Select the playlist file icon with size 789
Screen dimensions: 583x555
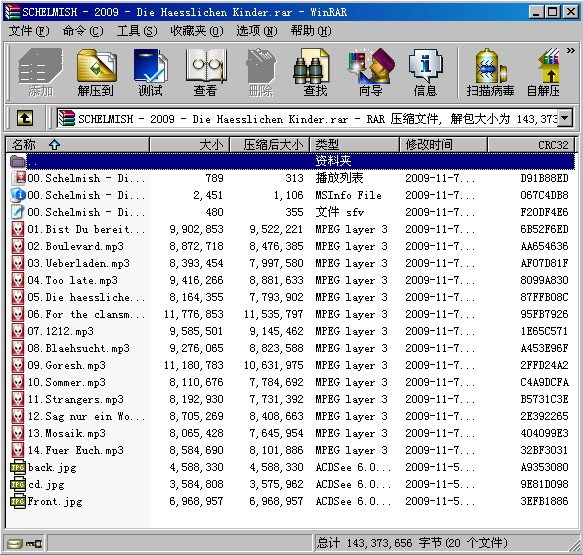pyautogui.click(x=18, y=178)
